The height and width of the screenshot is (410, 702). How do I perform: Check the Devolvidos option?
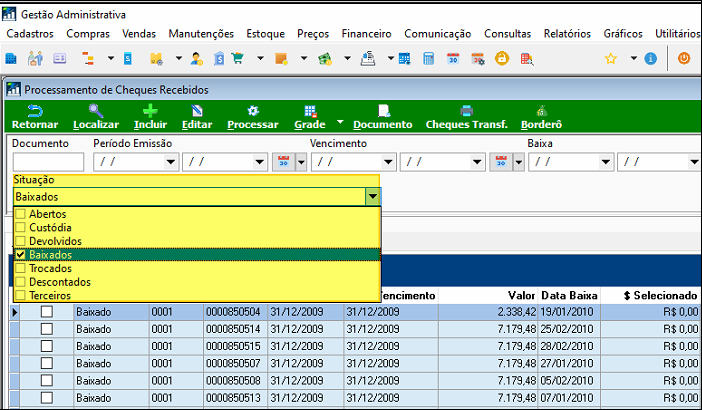(x=21, y=242)
